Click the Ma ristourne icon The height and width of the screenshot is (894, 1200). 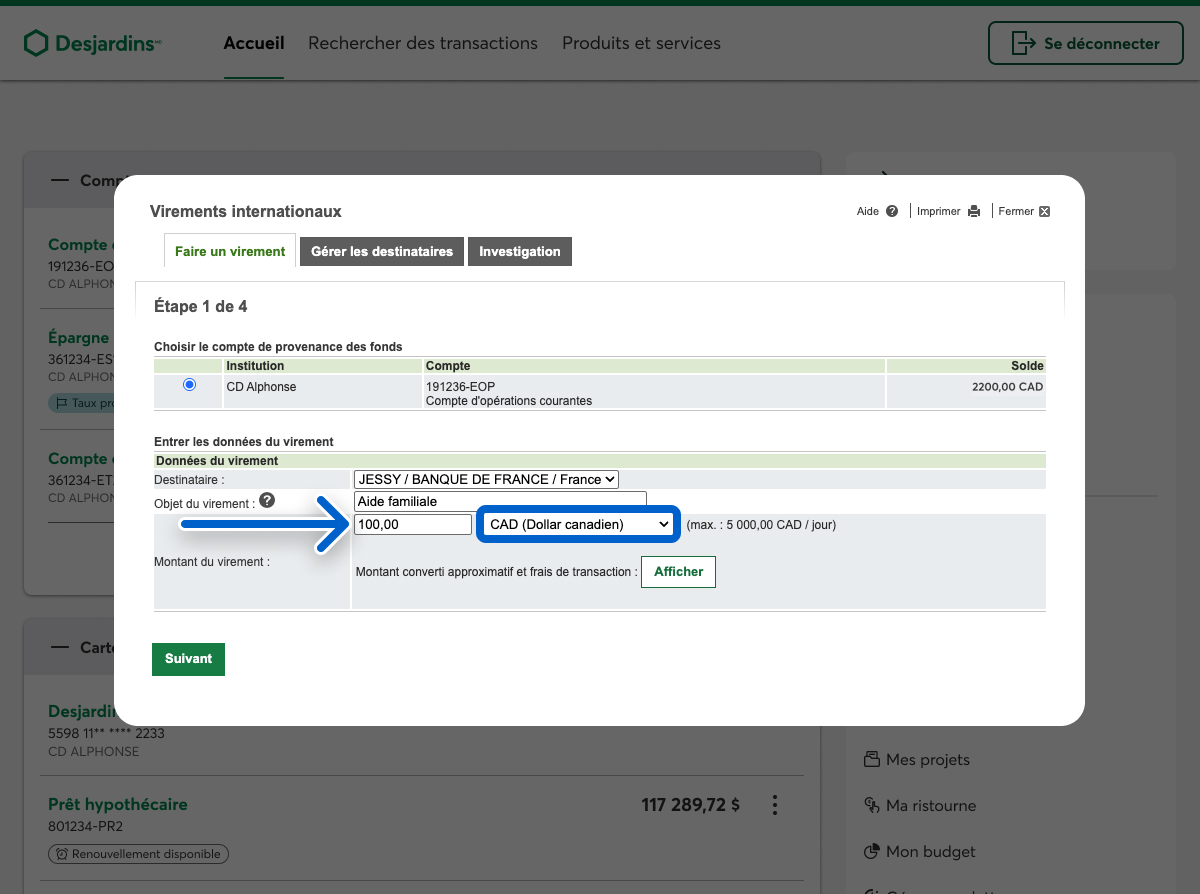(x=871, y=805)
